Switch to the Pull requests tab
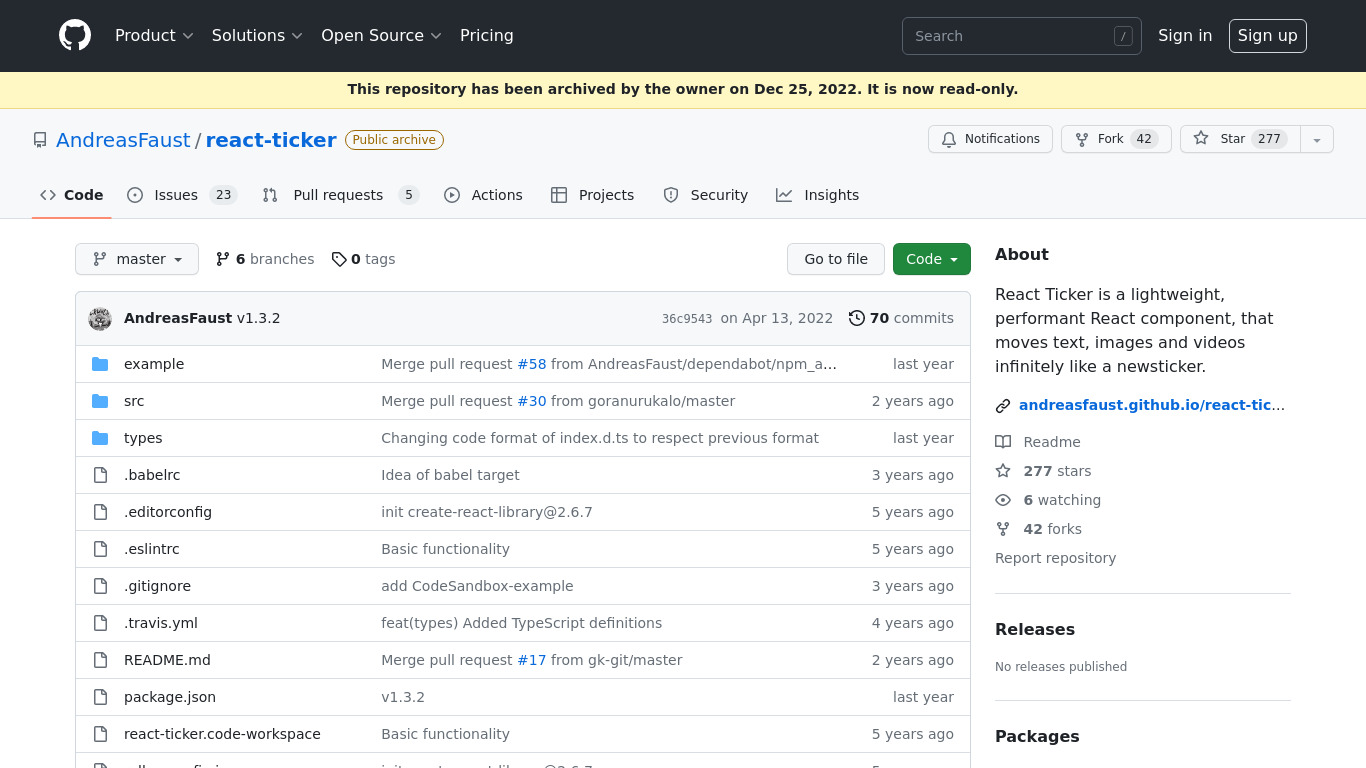This screenshot has width=1366, height=768. (341, 195)
